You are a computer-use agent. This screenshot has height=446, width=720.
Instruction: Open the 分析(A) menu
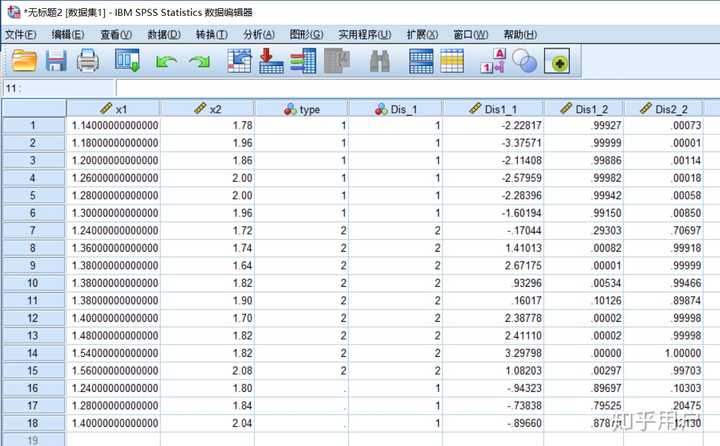[x=259, y=34]
